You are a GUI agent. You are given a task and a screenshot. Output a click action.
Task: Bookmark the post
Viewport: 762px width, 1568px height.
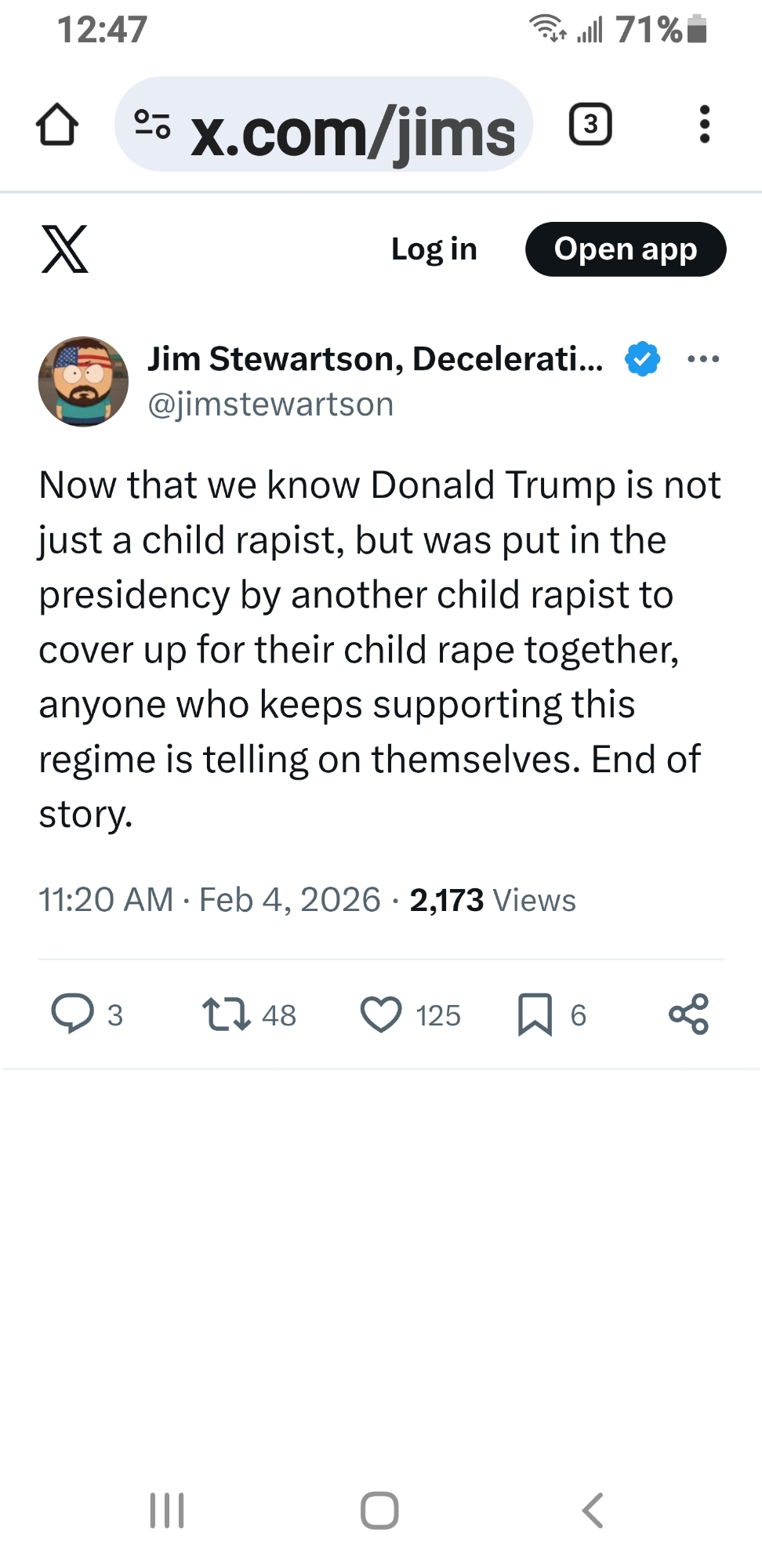(535, 1014)
